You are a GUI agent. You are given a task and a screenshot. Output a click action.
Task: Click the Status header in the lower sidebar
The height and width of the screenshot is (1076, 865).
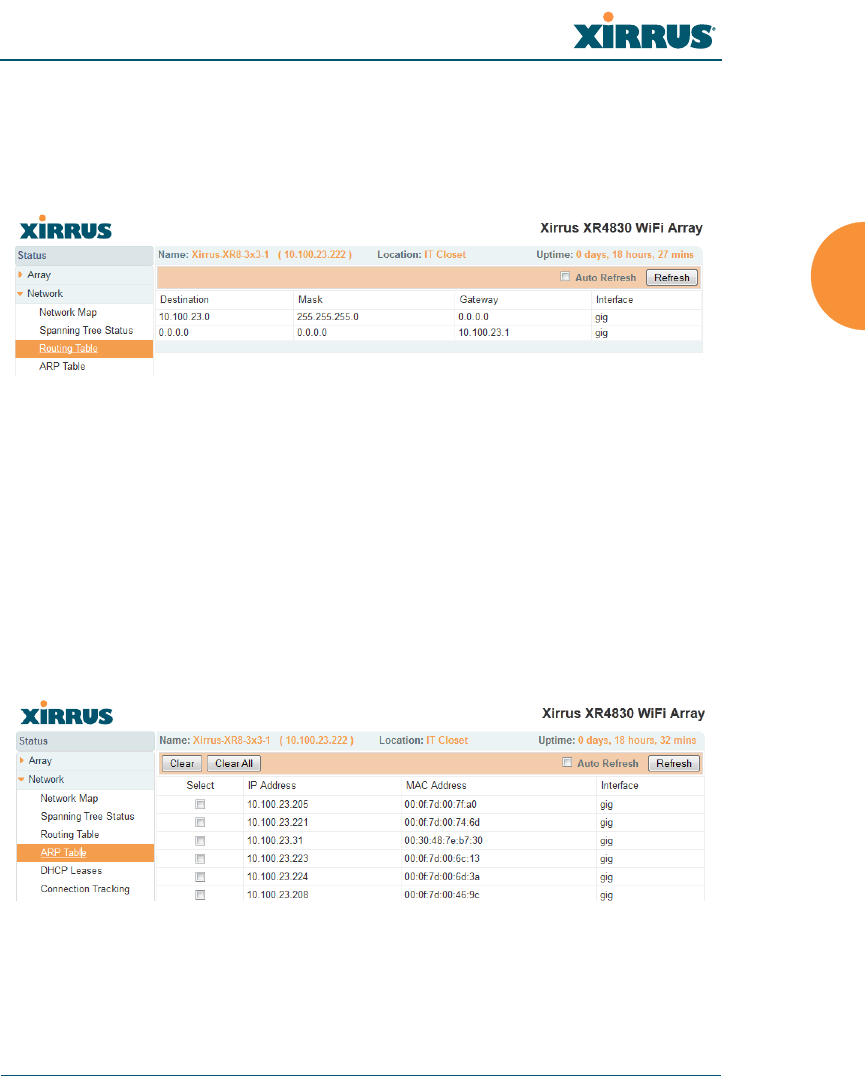86,741
